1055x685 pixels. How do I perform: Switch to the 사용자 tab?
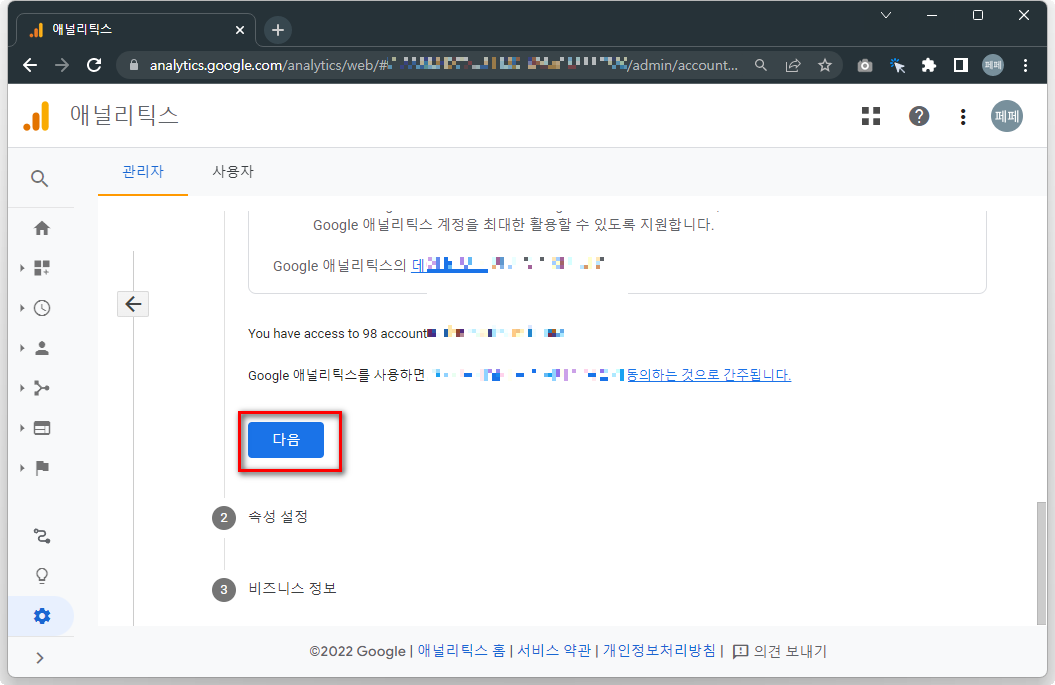coord(233,172)
